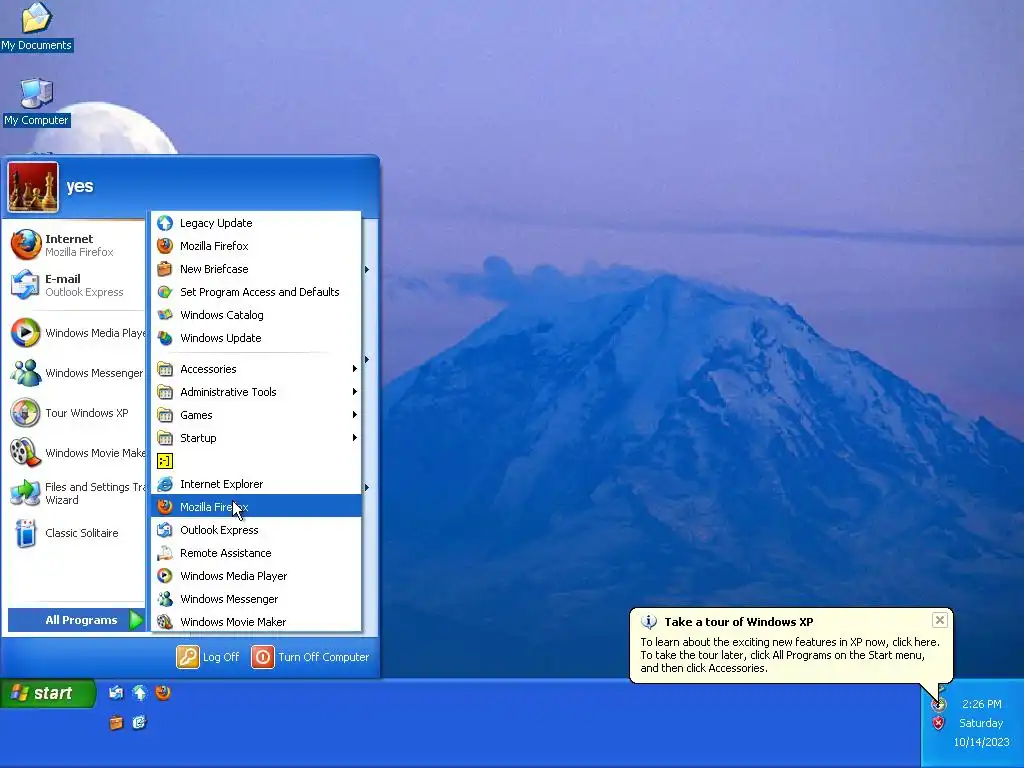The width and height of the screenshot is (1024, 768).
Task: Open My Documents desktop icon
Action: [x=37, y=26]
